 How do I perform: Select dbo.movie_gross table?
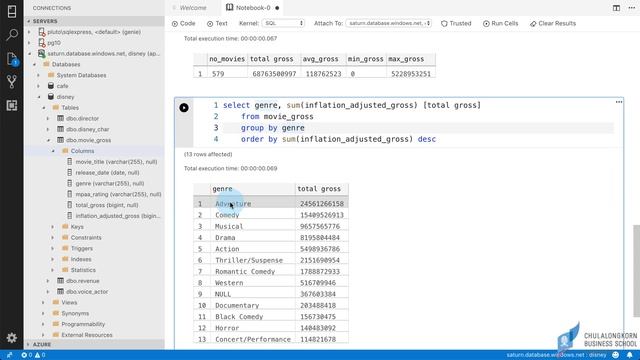coord(88,140)
